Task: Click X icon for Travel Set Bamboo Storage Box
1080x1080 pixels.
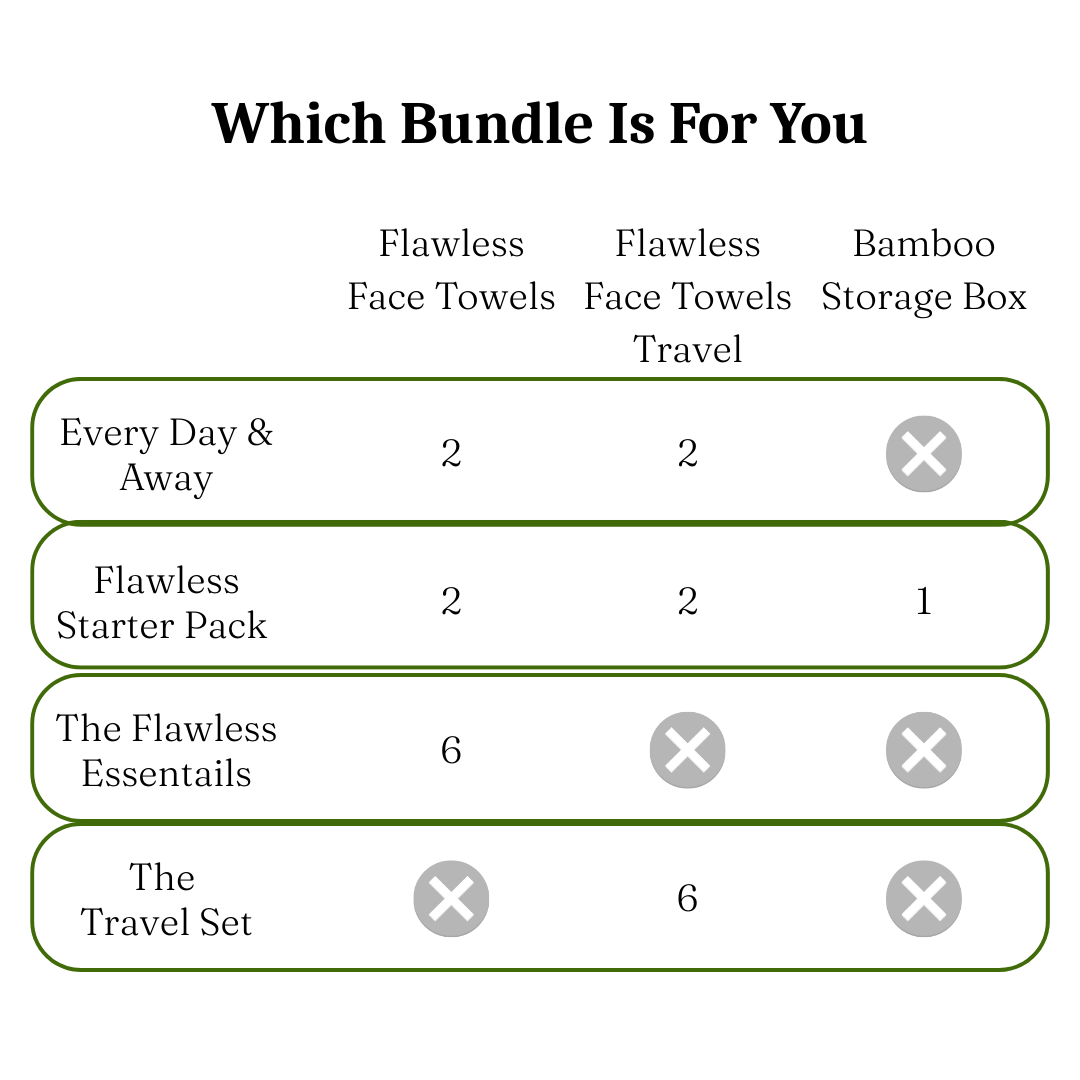Action: coord(923,898)
